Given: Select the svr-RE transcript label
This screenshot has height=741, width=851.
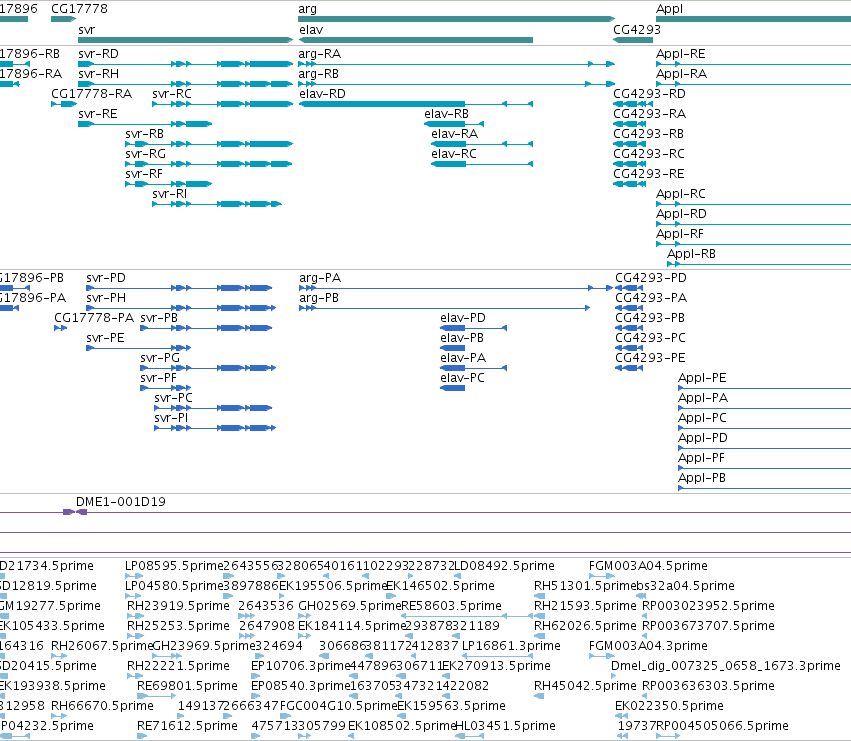Looking at the screenshot, I should (98, 114).
